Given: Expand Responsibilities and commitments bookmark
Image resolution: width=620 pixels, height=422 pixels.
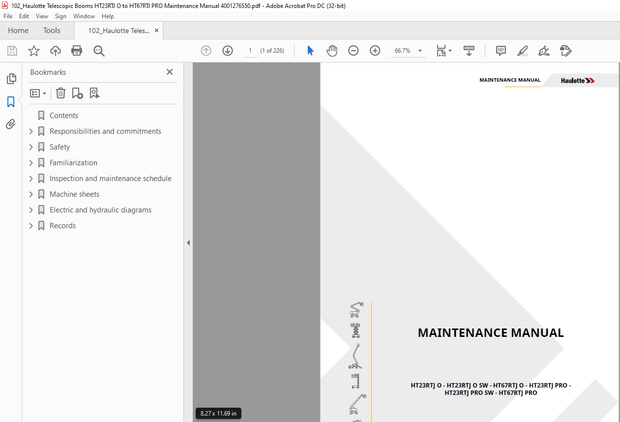Looking at the screenshot, I should pos(31,131).
